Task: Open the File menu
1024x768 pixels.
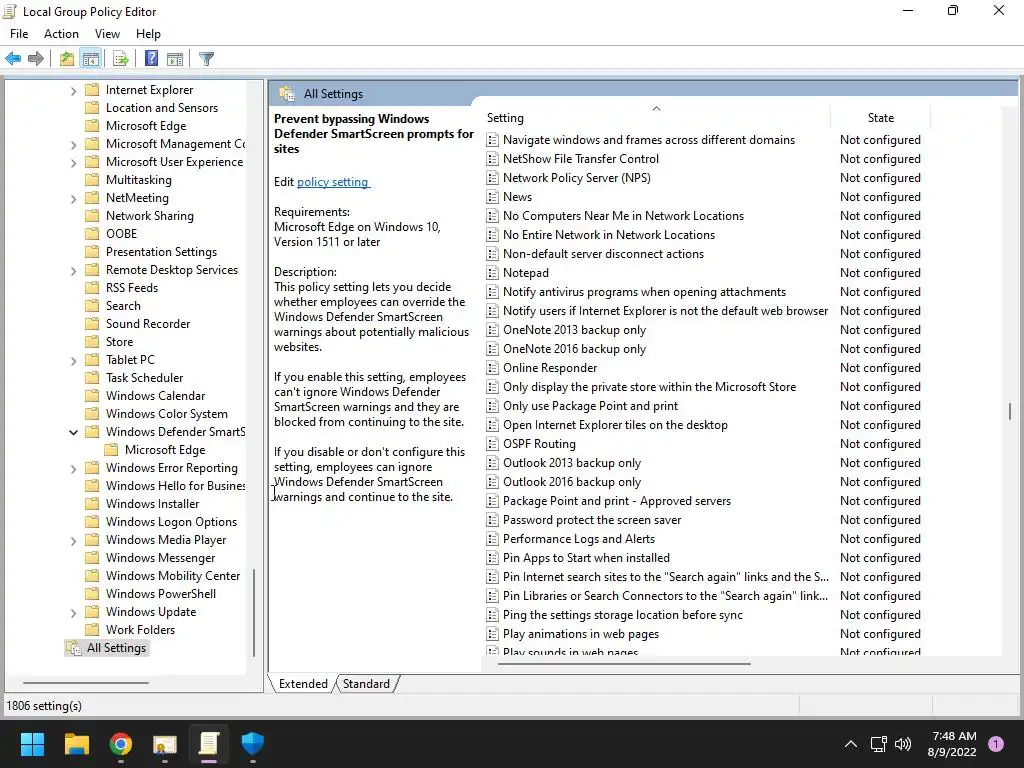Action: pyautogui.click(x=19, y=34)
